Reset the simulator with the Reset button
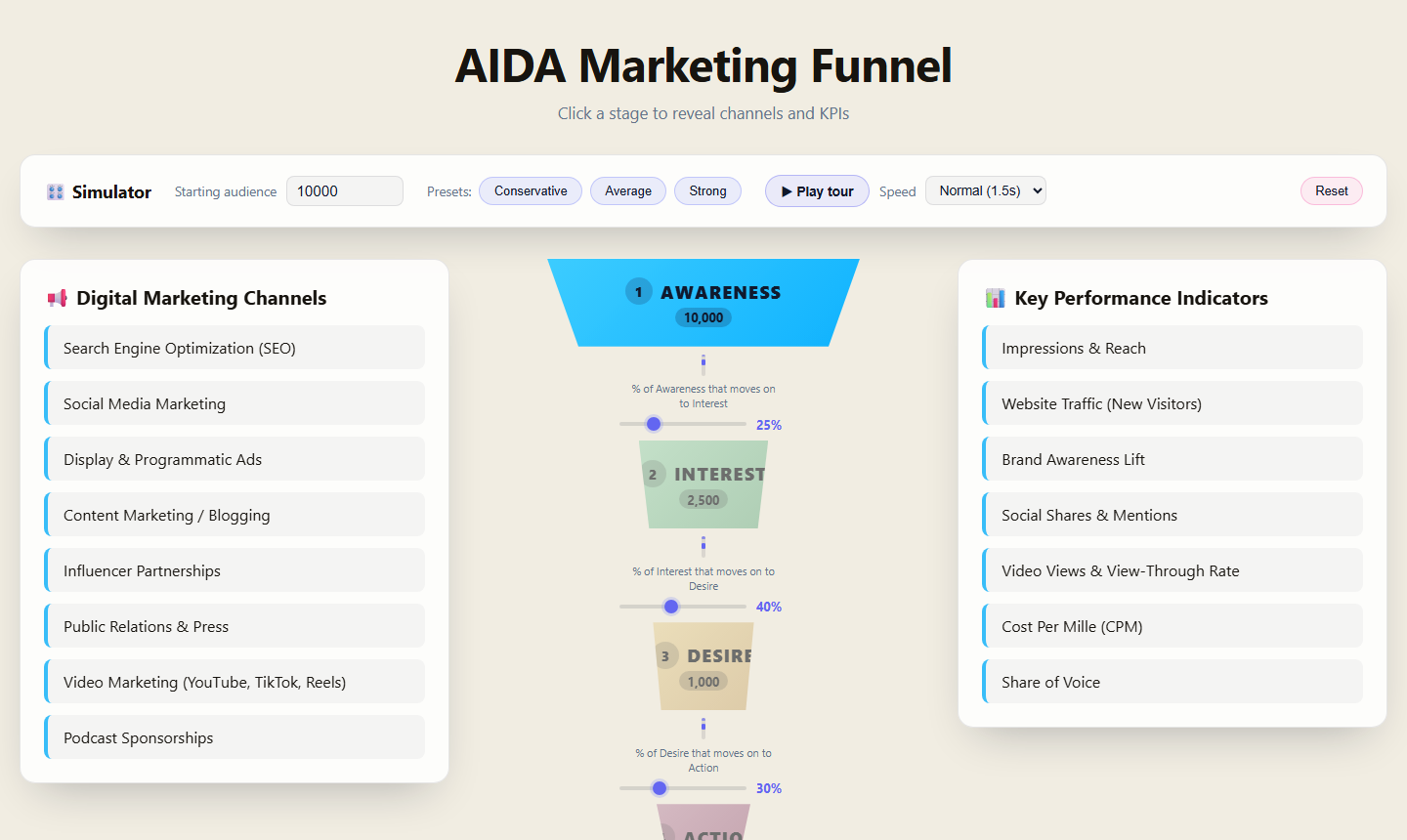 click(x=1332, y=191)
